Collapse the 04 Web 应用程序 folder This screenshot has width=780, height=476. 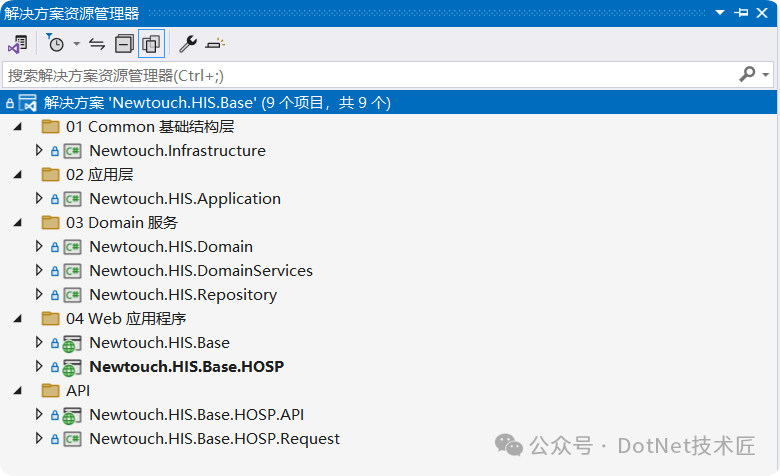pos(18,319)
